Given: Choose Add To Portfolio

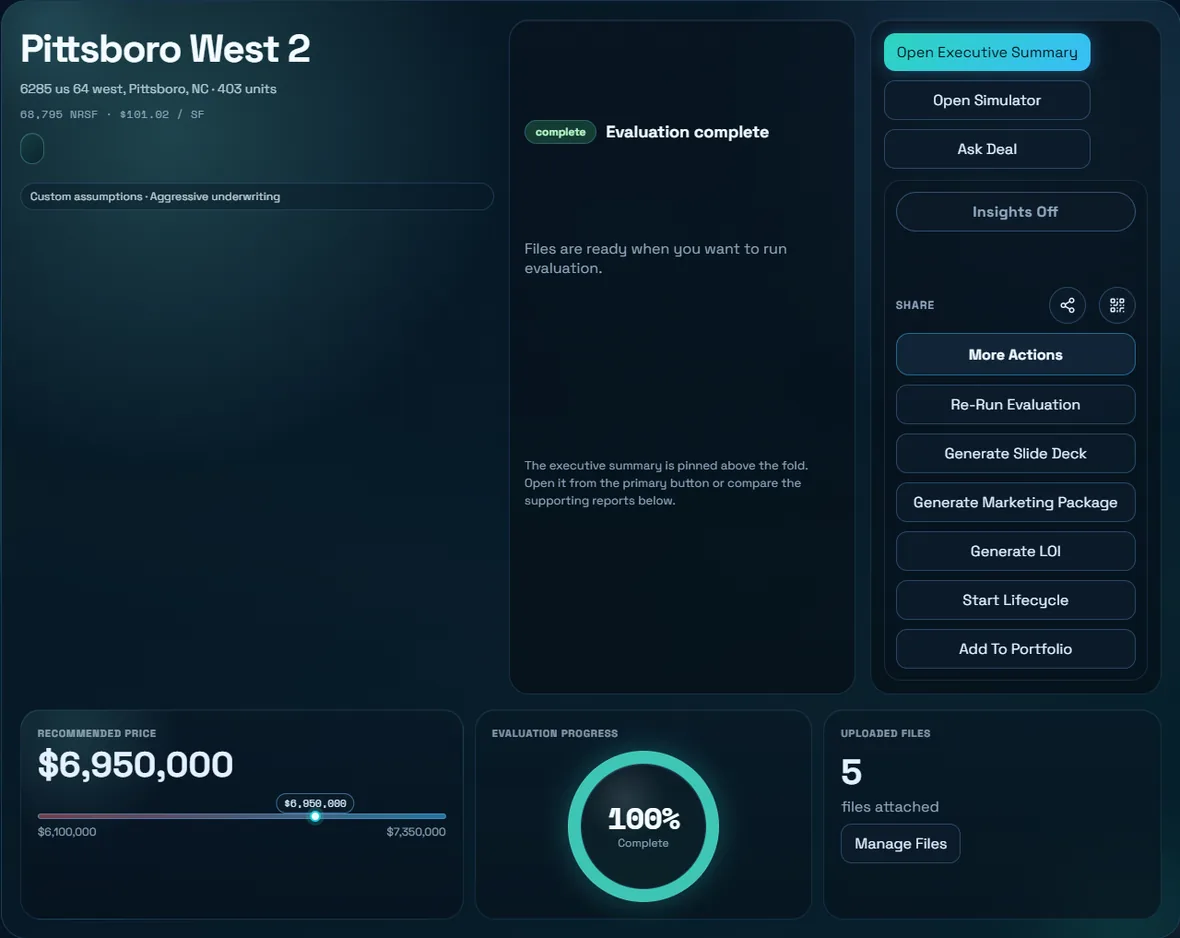Looking at the screenshot, I should (x=1015, y=649).
